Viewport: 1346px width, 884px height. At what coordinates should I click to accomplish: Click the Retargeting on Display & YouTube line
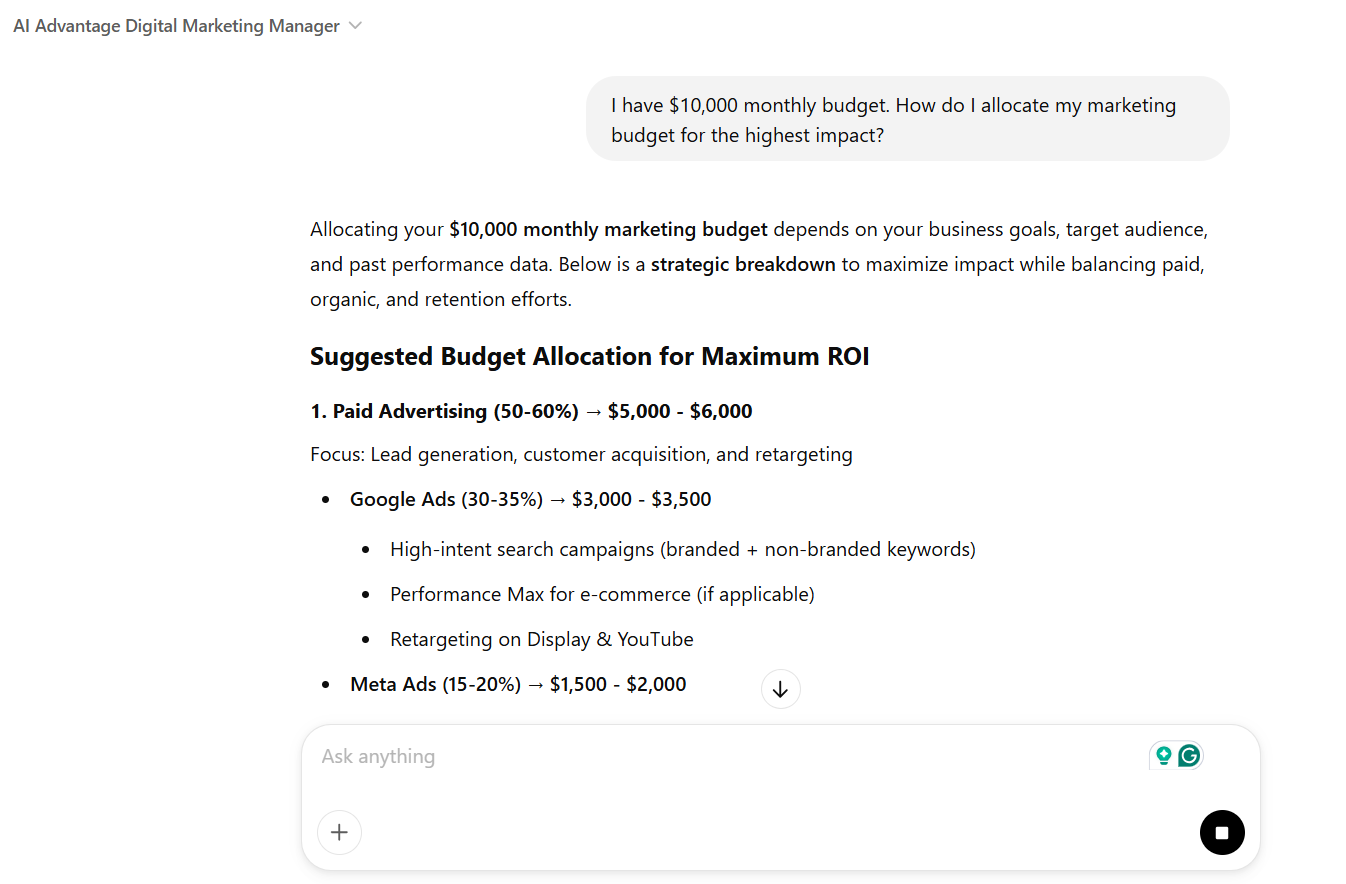(541, 639)
